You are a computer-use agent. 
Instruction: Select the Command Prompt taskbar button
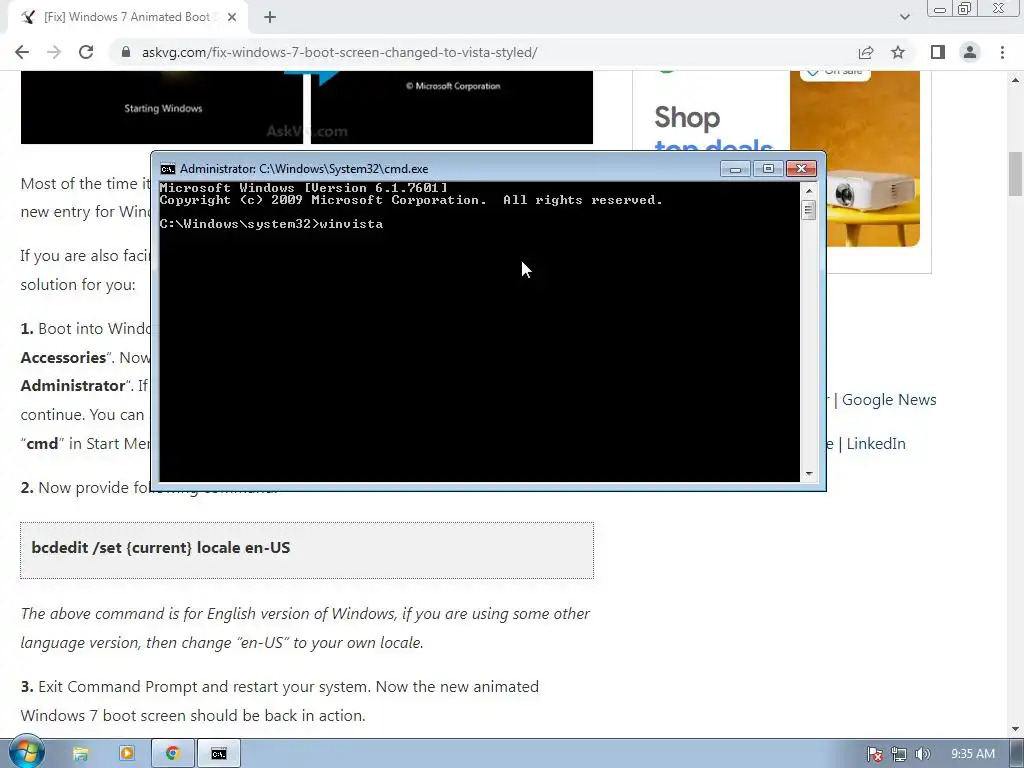pos(219,754)
